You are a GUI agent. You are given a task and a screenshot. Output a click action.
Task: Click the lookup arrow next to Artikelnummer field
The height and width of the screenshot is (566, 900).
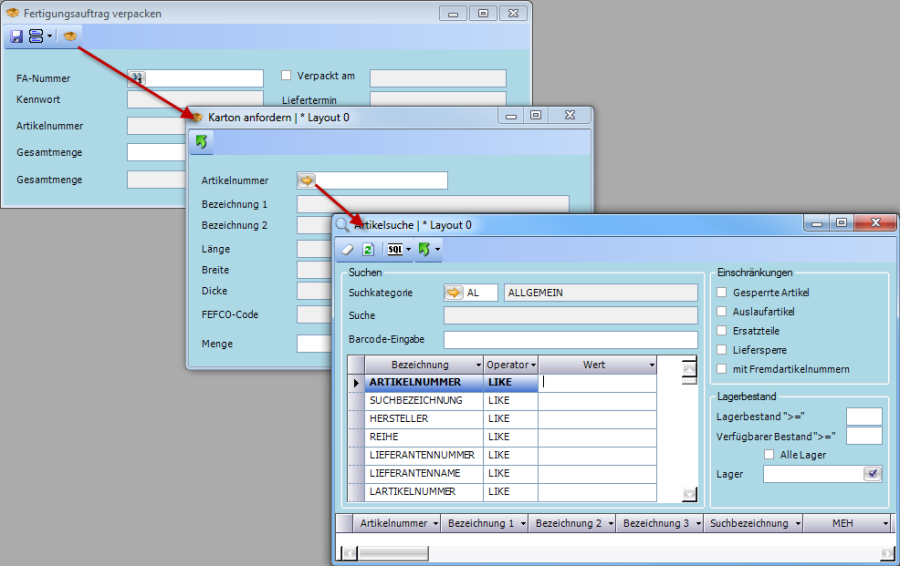[306, 180]
